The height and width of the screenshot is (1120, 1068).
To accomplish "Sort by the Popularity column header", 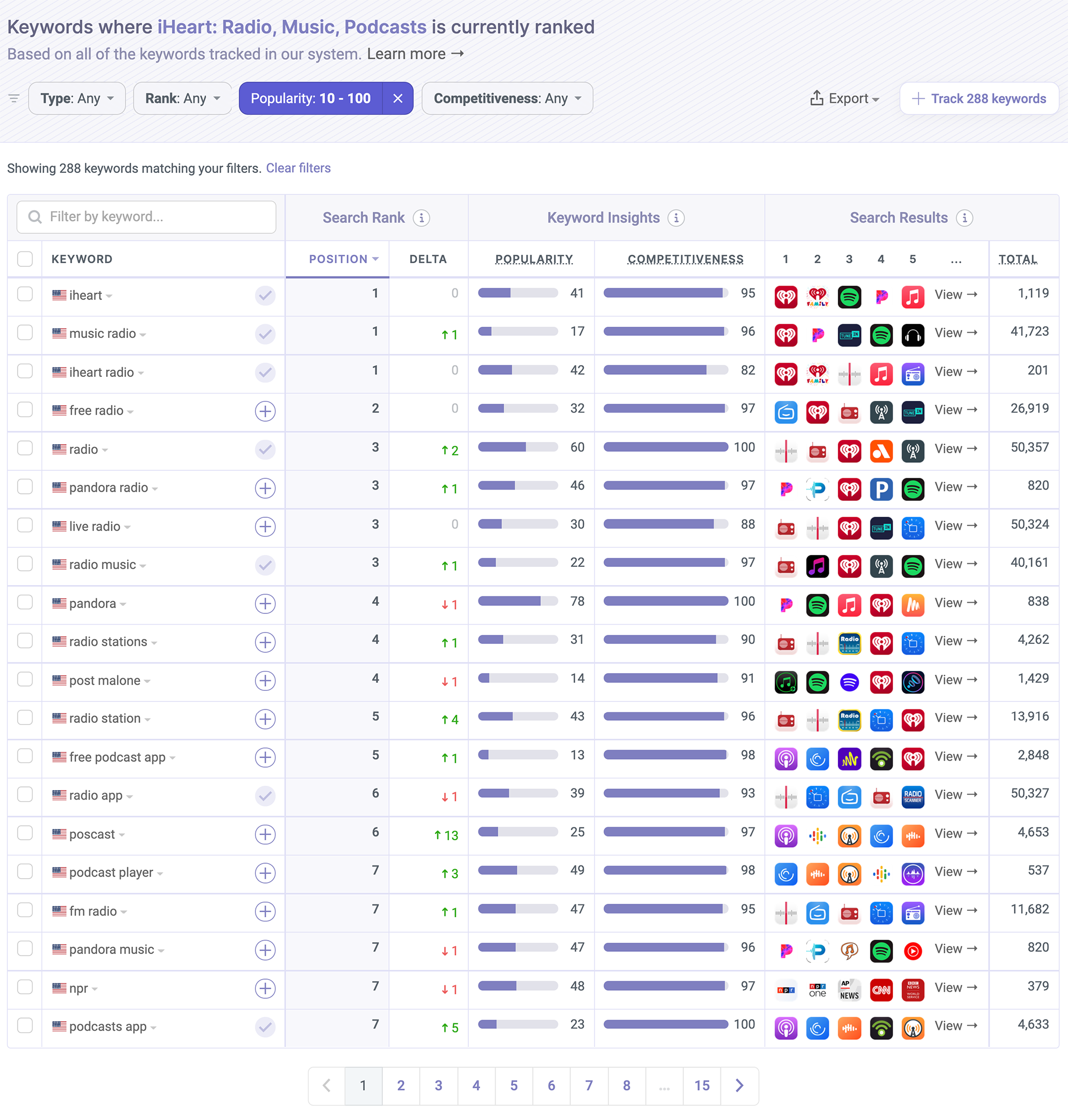I will click(x=533, y=259).
